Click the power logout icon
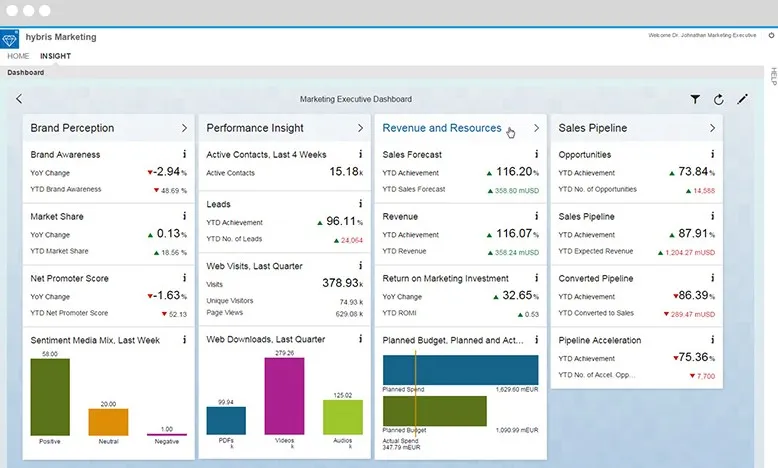The height and width of the screenshot is (468, 778). [771, 35]
